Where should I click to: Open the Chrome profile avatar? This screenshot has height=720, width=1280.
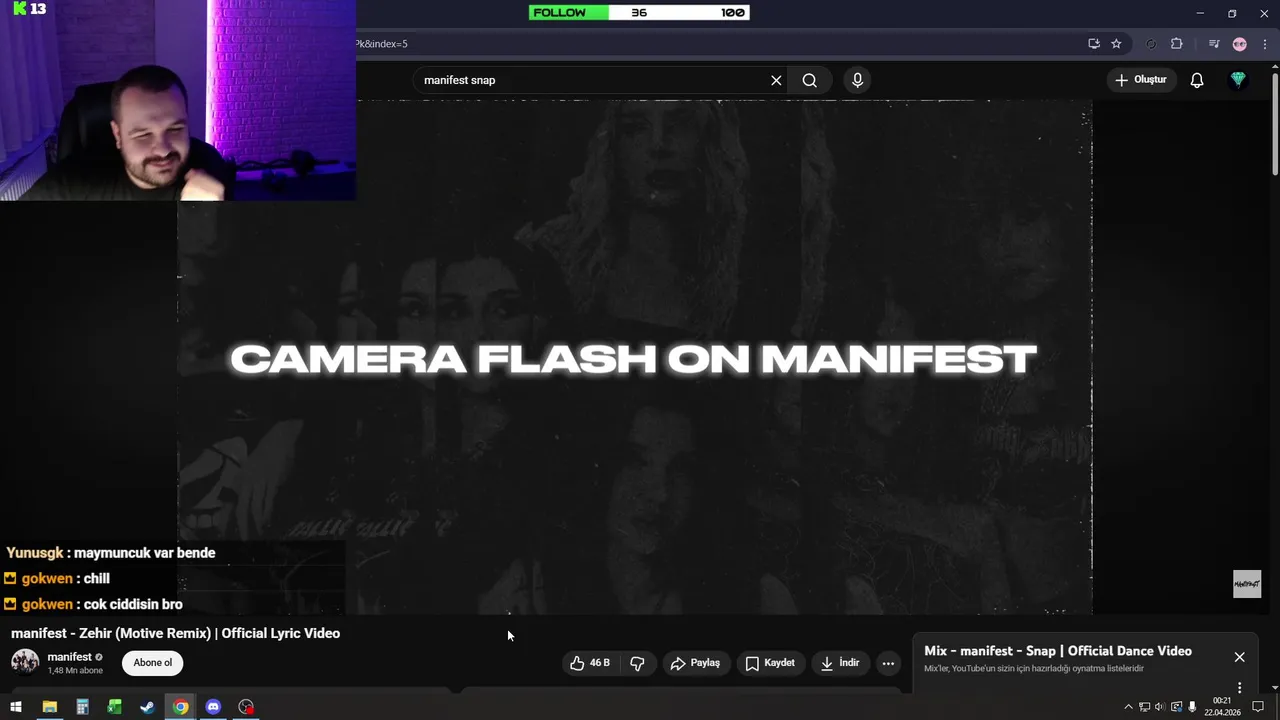point(1240,44)
